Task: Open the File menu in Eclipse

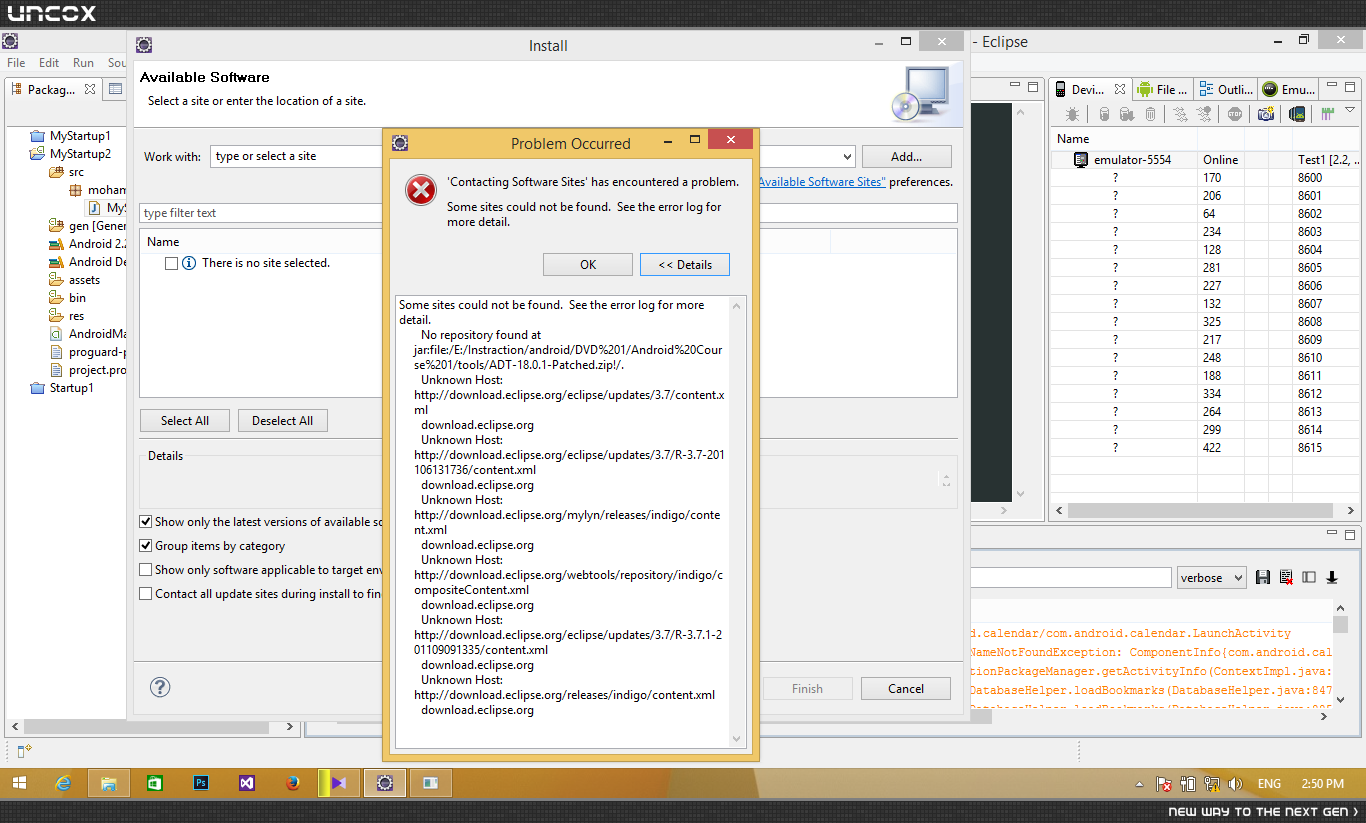Action: pyautogui.click(x=16, y=63)
